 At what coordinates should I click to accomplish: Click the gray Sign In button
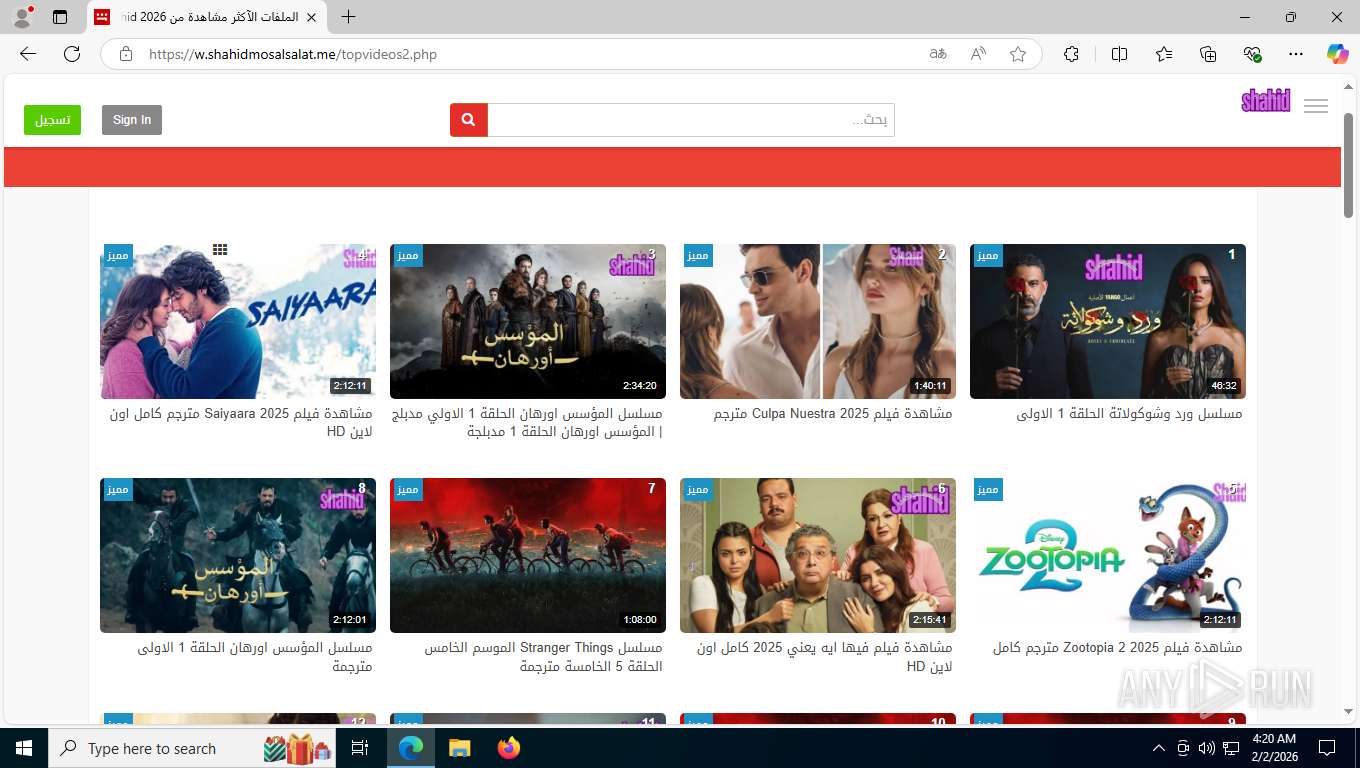(x=132, y=120)
